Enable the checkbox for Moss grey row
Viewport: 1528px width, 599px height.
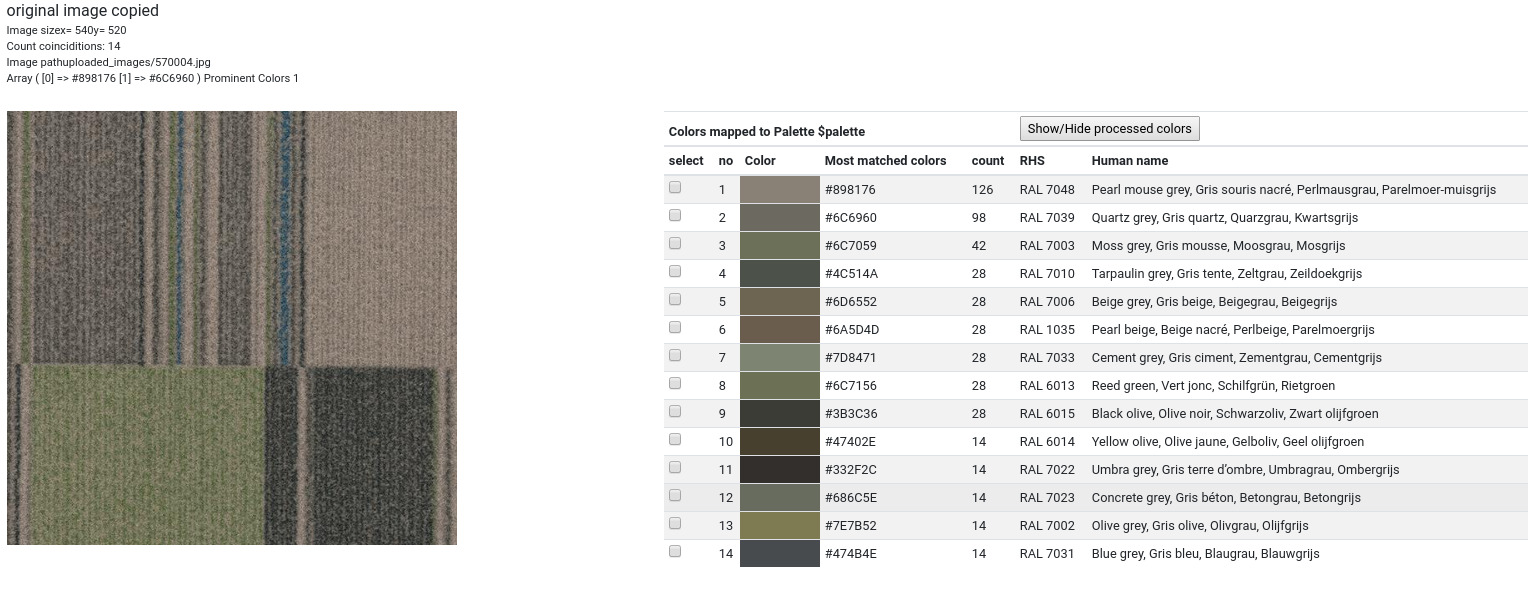675,243
